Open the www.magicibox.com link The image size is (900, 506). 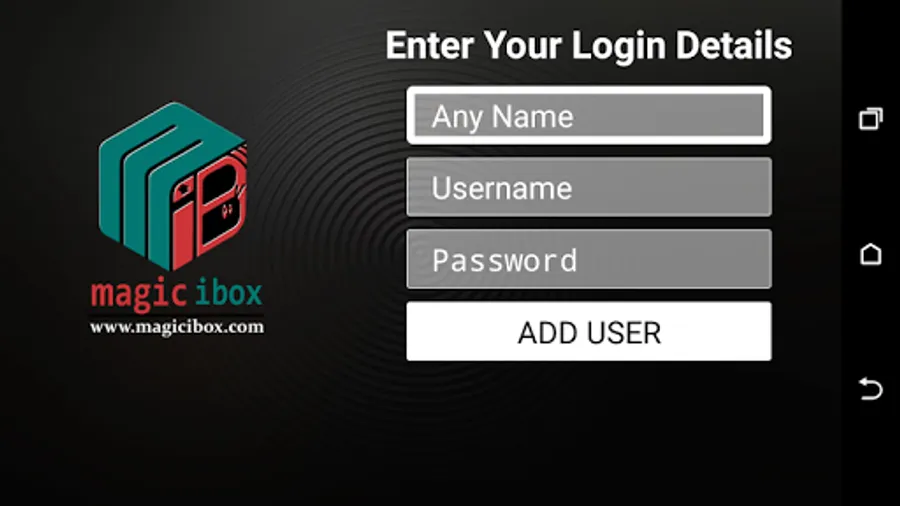click(177, 327)
